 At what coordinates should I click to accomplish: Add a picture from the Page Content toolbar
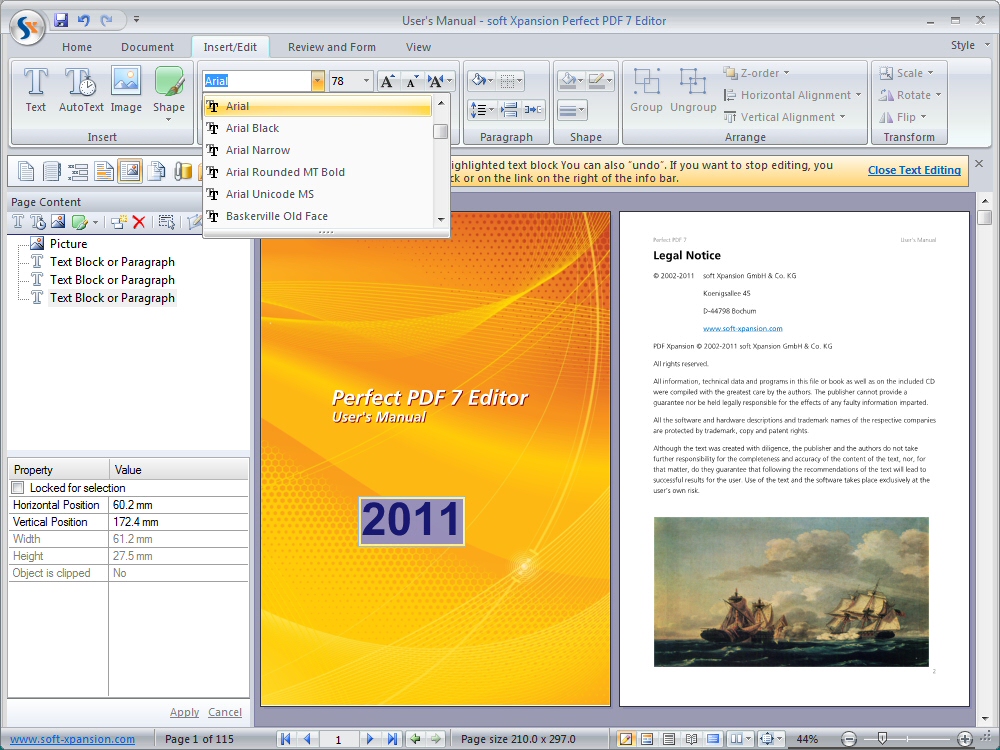57,222
